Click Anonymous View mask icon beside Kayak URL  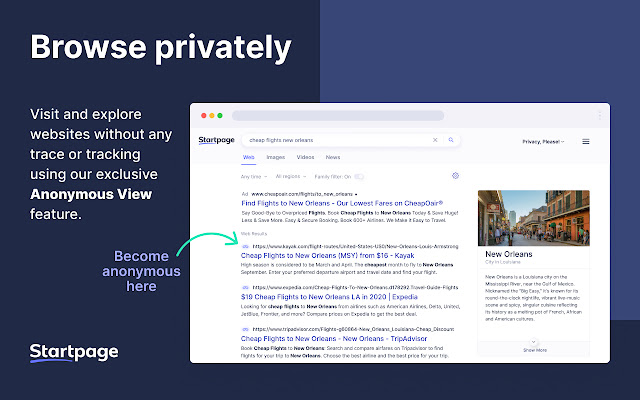coord(245,247)
